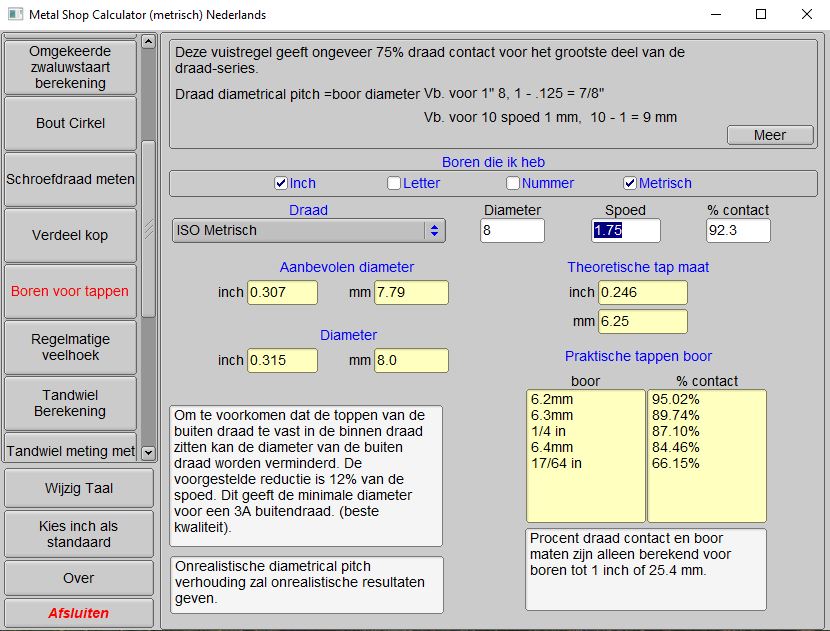Close the Metal Shop Calculator window
Image resolution: width=830 pixels, height=631 pixels.
point(807,14)
